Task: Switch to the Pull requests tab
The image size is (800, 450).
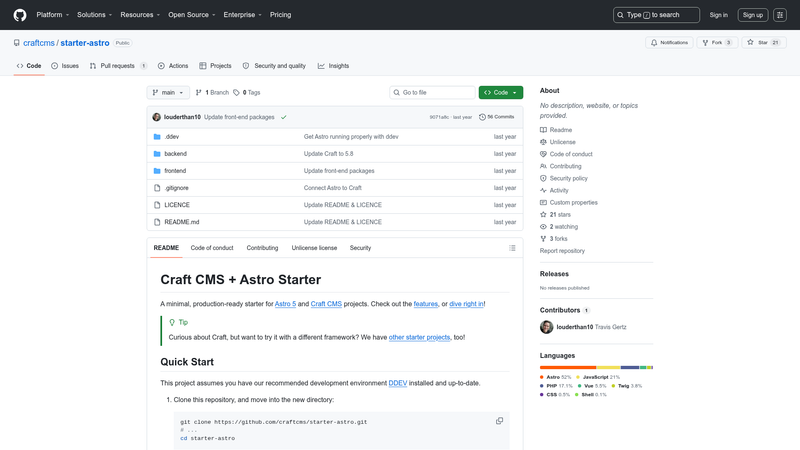Action: [118, 66]
